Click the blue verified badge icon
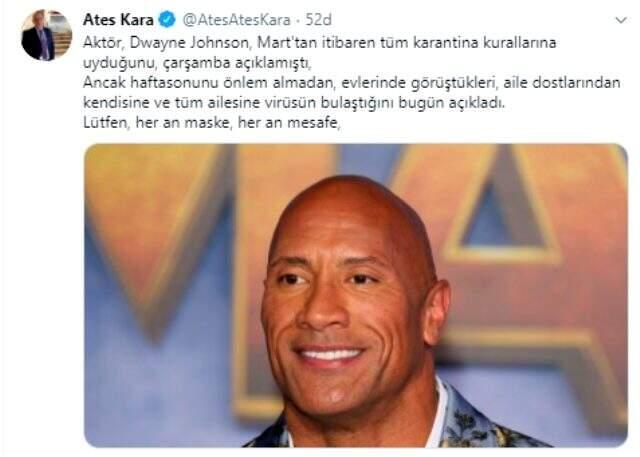Screen dimensions: 640x457 (167, 20)
